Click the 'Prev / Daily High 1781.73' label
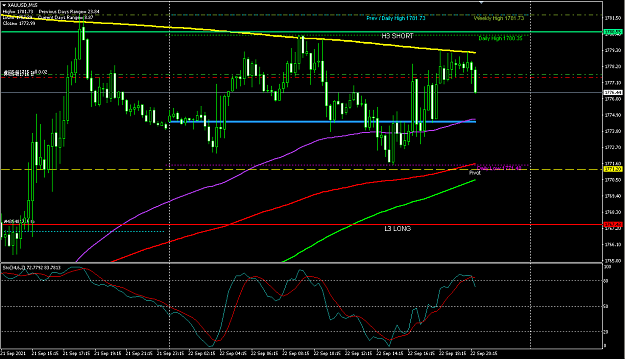 pos(395,18)
